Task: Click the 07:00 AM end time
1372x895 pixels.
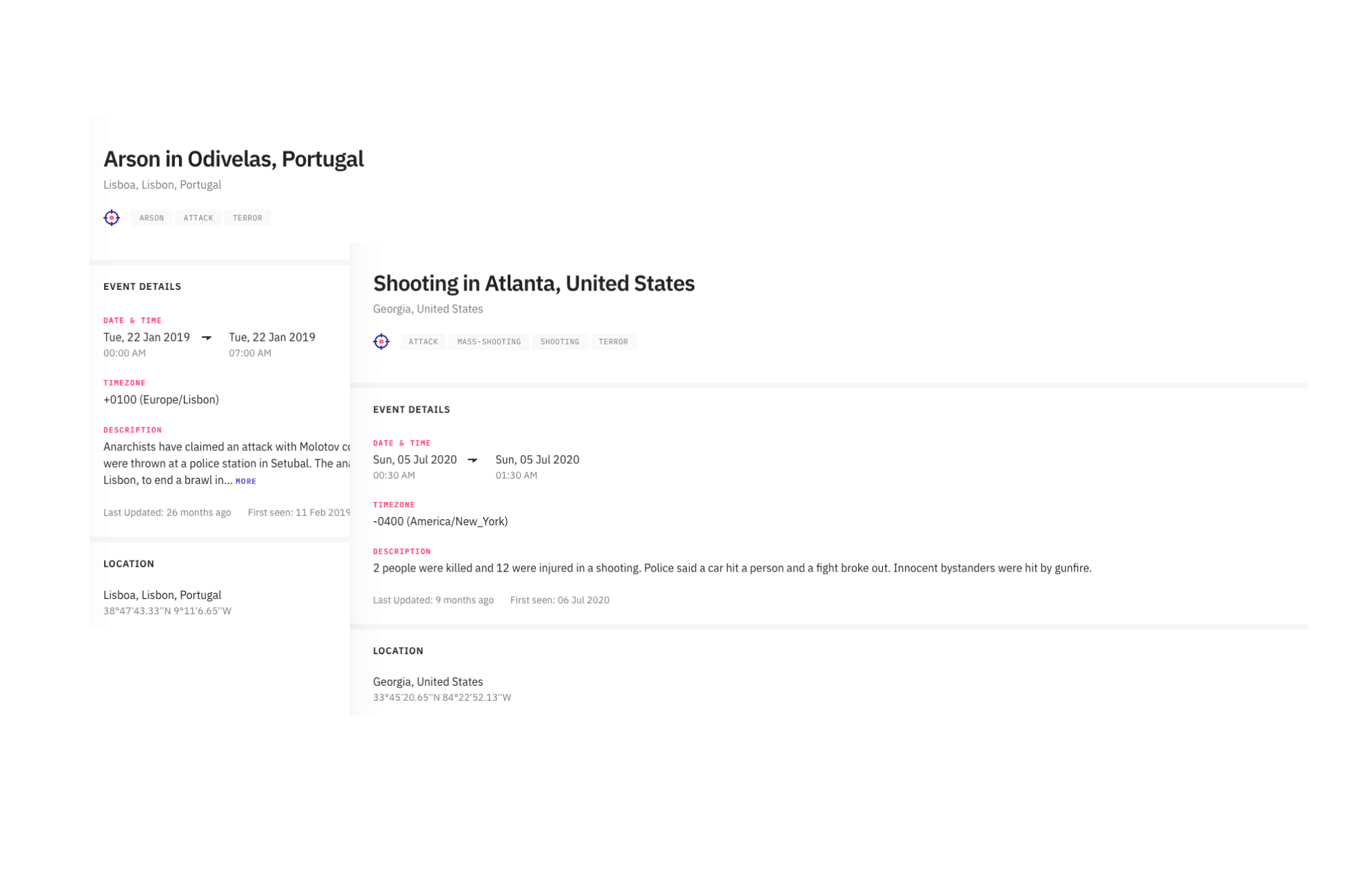Action: click(250, 353)
